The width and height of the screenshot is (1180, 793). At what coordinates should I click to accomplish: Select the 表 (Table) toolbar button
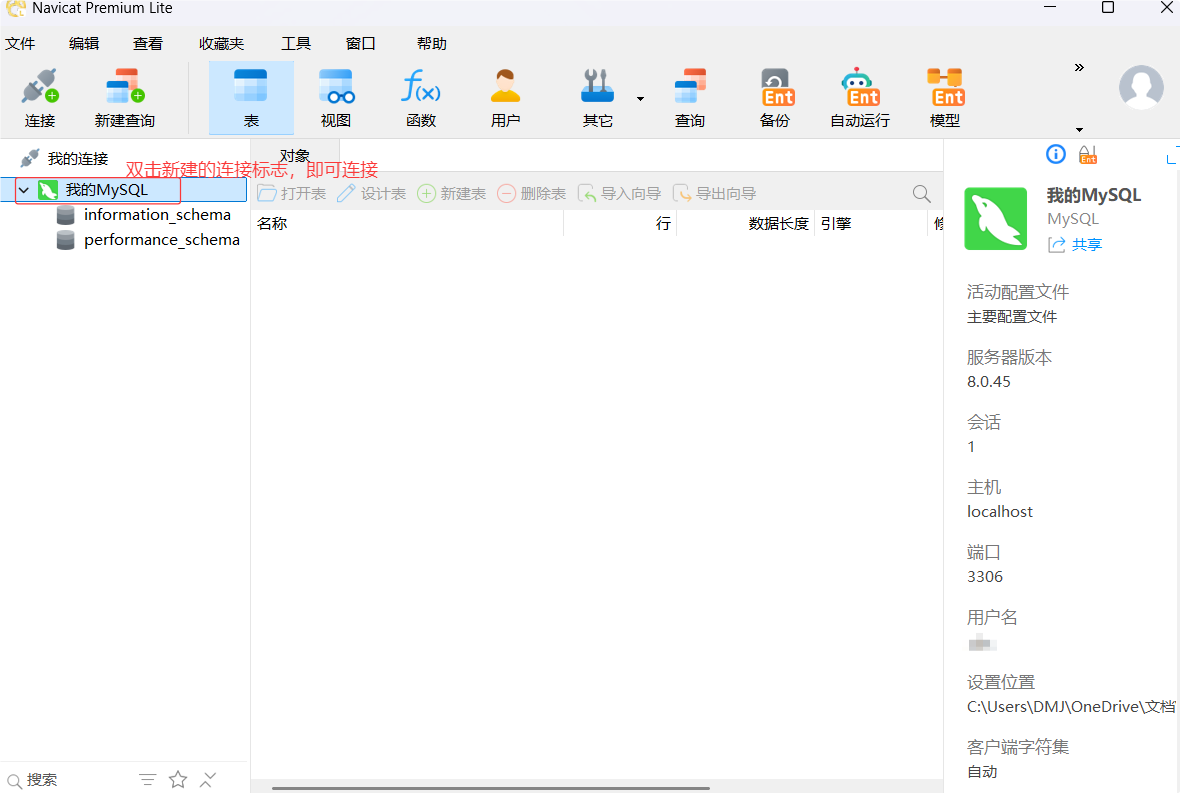click(x=251, y=98)
